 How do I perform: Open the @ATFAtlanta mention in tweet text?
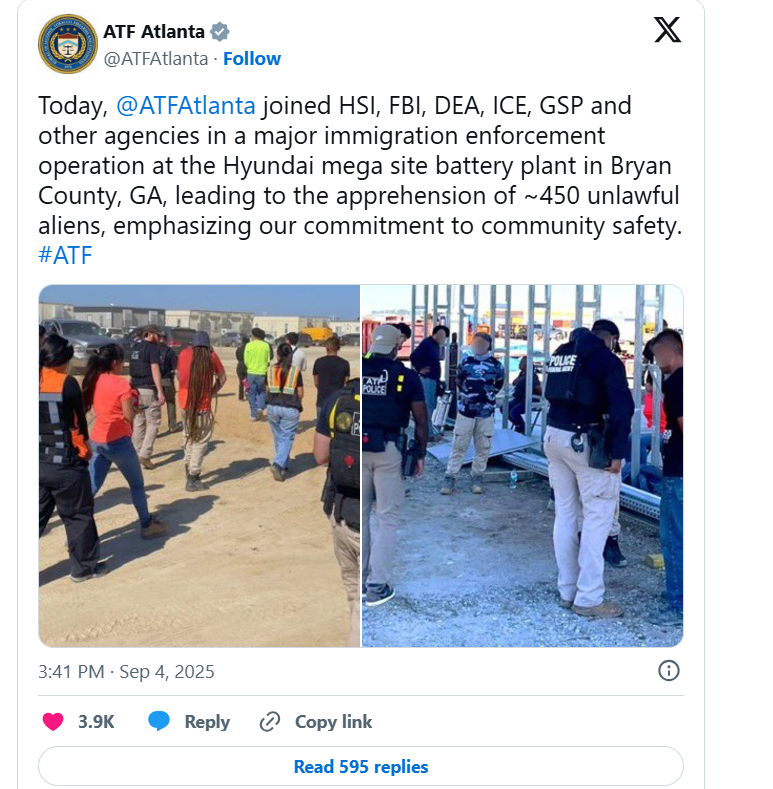click(x=186, y=106)
